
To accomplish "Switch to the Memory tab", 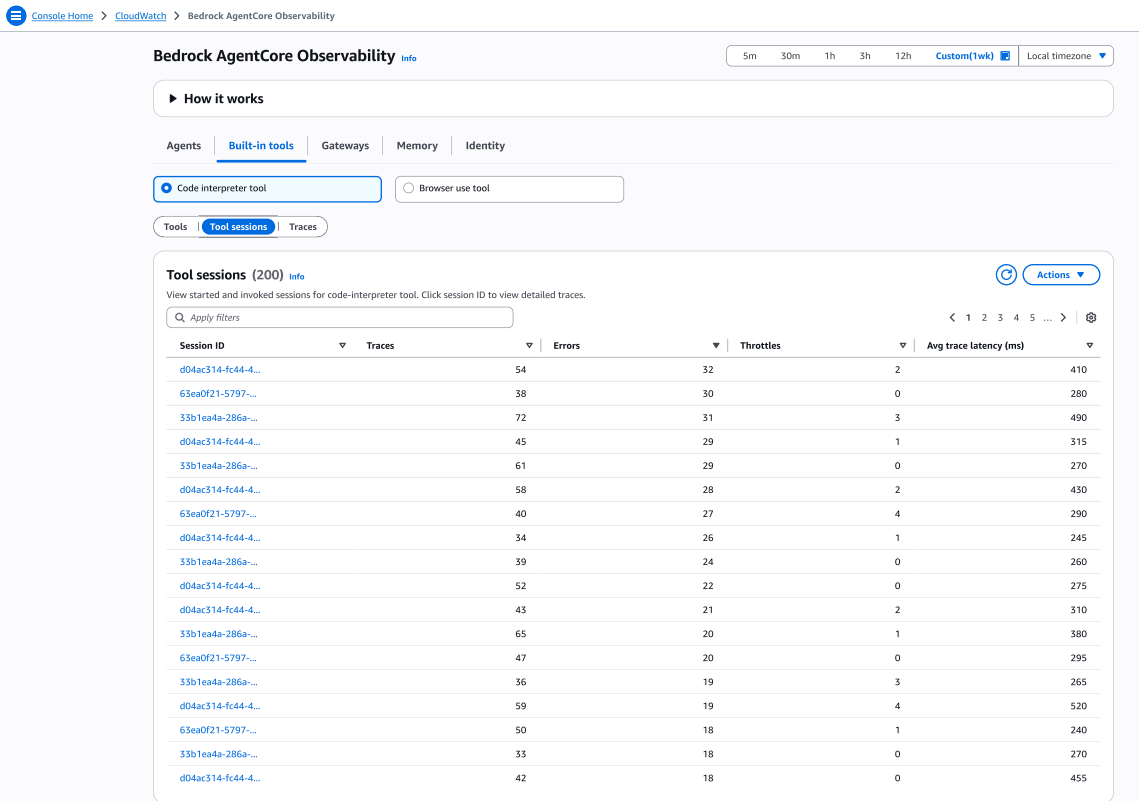I will pyautogui.click(x=417, y=145).
